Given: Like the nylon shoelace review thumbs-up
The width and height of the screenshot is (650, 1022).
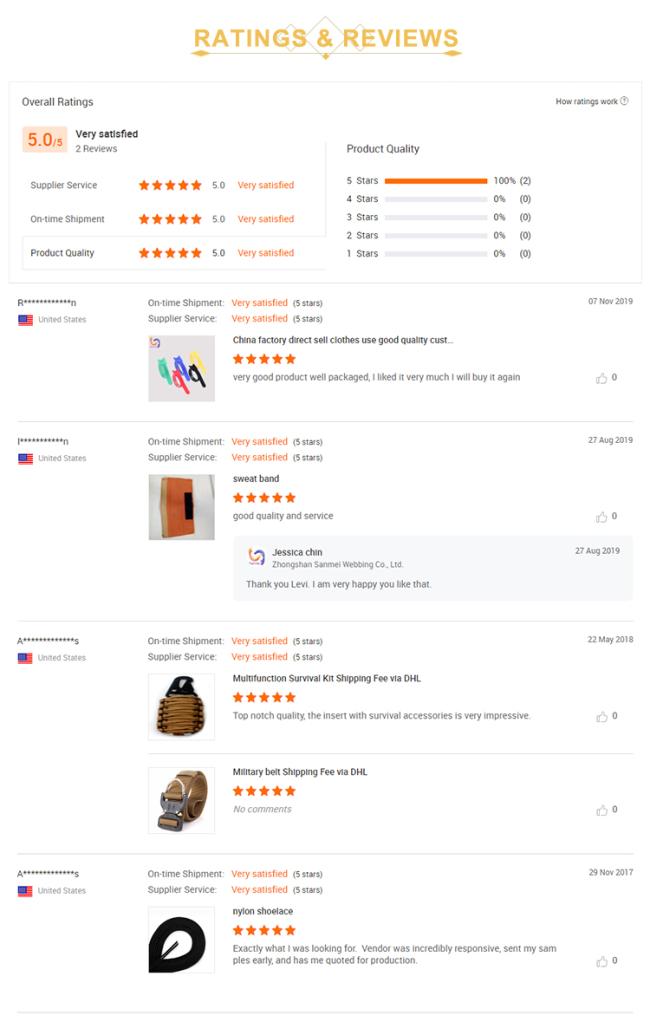Looking at the screenshot, I should pyautogui.click(x=602, y=961).
